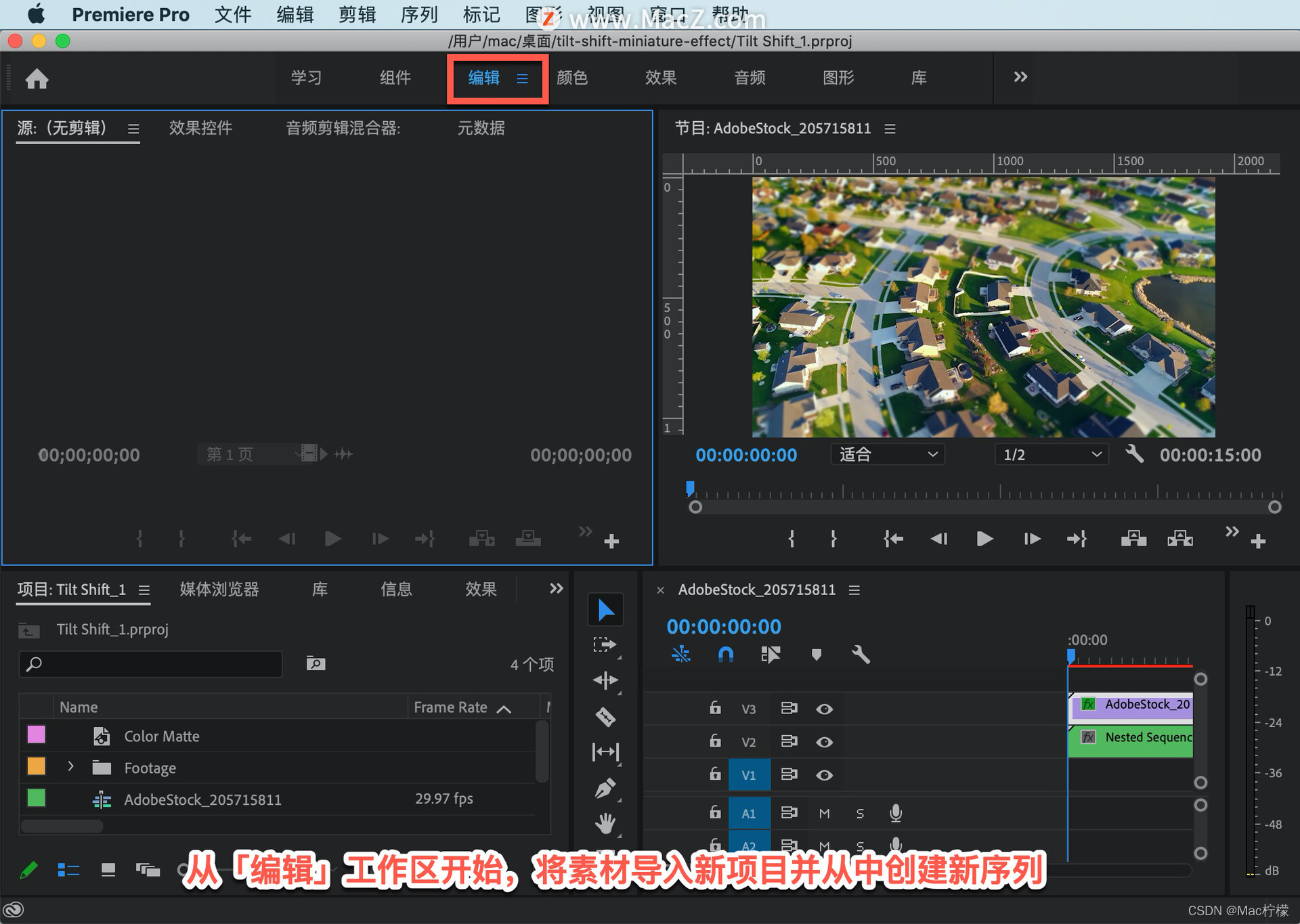Screen dimensions: 1300x924
Task: Click the track output toggle on V3
Action: 825,708
